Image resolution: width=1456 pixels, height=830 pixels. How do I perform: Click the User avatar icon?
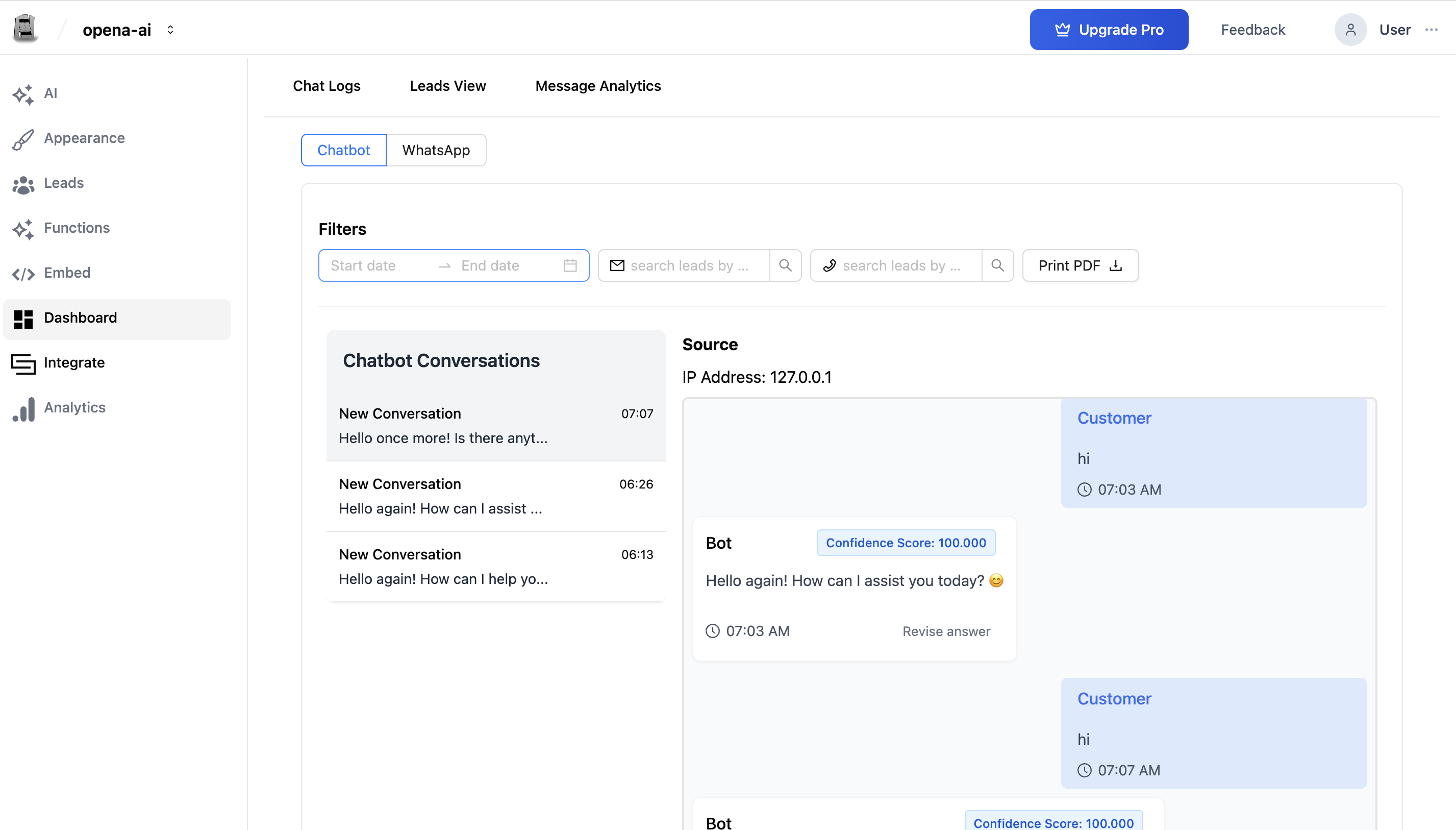click(x=1350, y=30)
